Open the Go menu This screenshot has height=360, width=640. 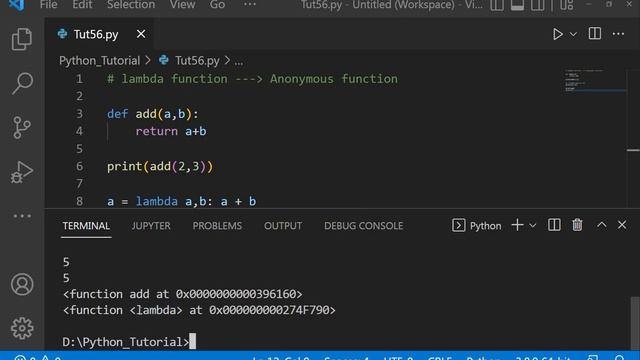click(217, 5)
